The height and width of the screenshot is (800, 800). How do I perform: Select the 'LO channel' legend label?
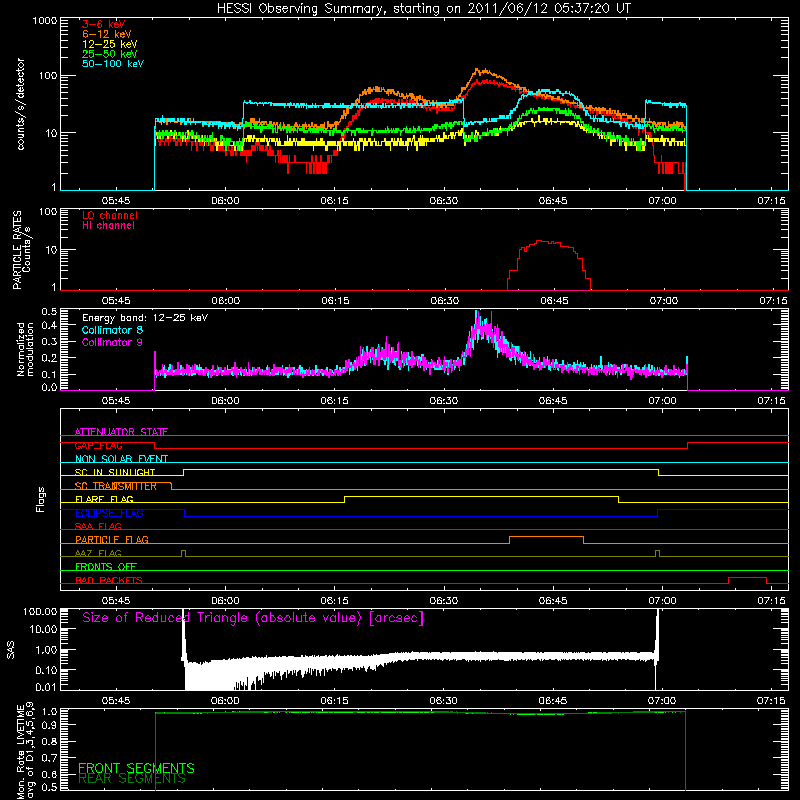click(110, 215)
